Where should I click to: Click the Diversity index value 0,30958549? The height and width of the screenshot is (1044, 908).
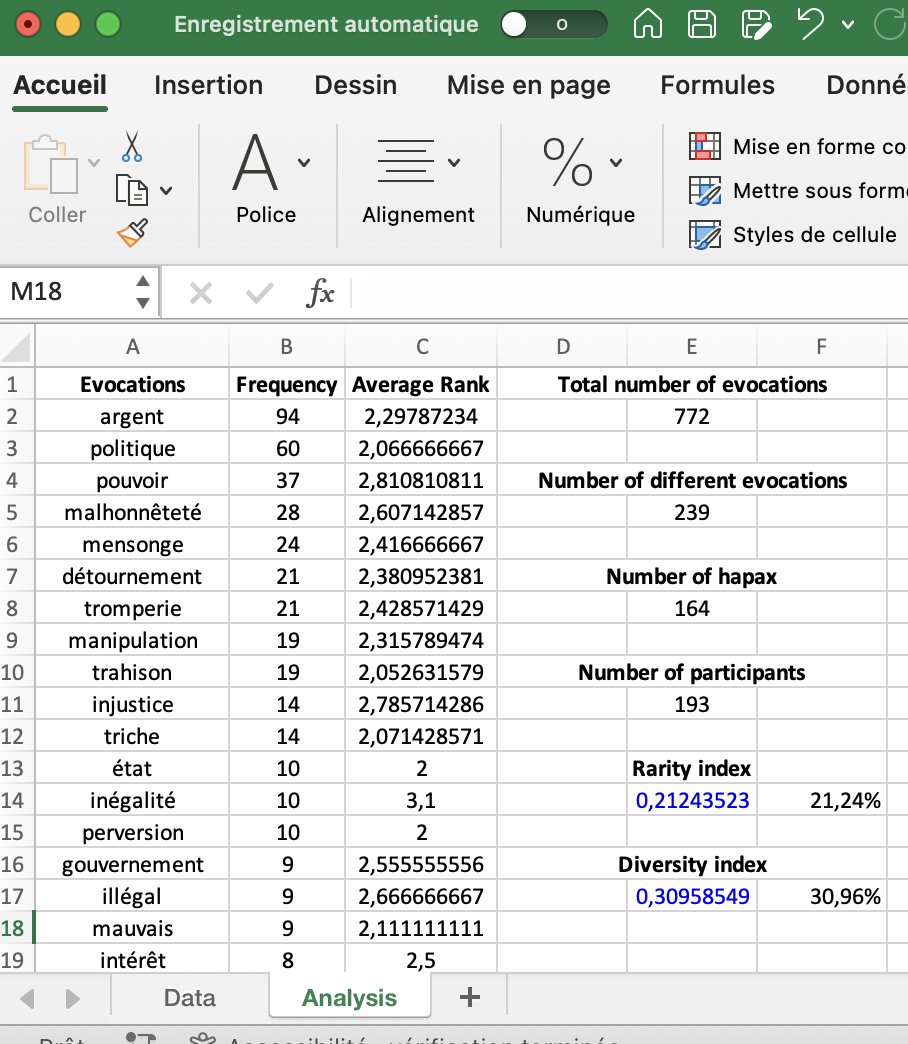[692, 896]
